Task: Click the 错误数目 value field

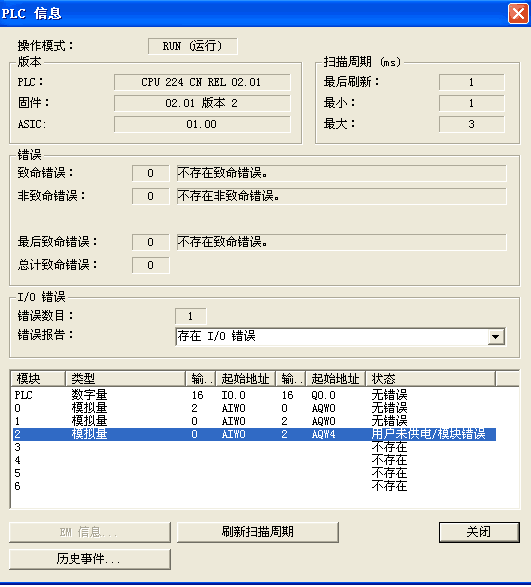Action: click(190, 316)
